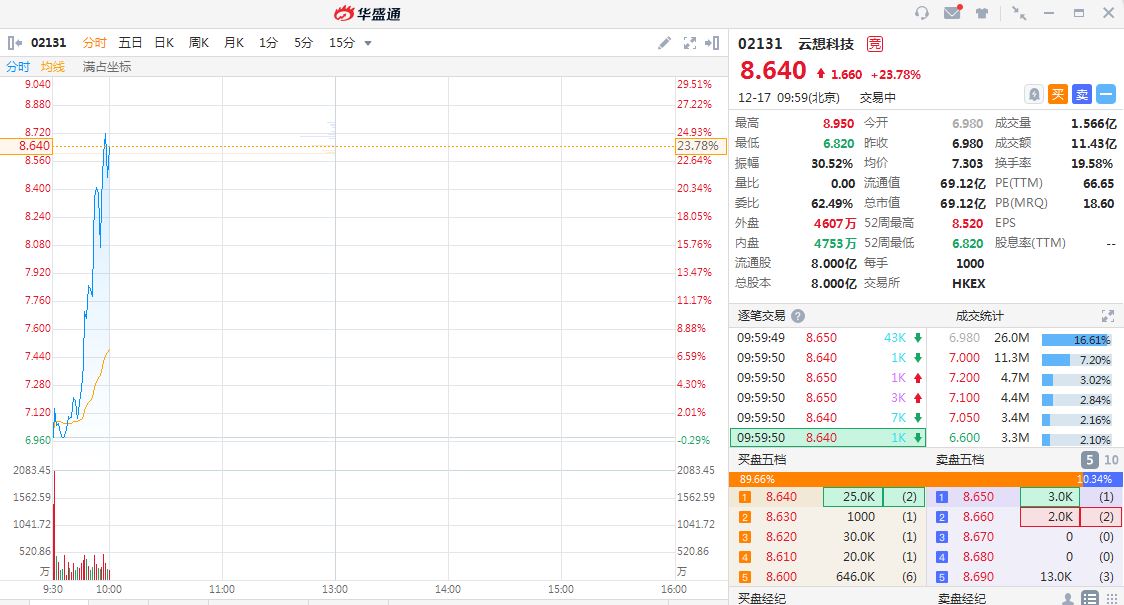Show the 5分 minute chart
The width and height of the screenshot is (1124, 605).
coord(303,43)
